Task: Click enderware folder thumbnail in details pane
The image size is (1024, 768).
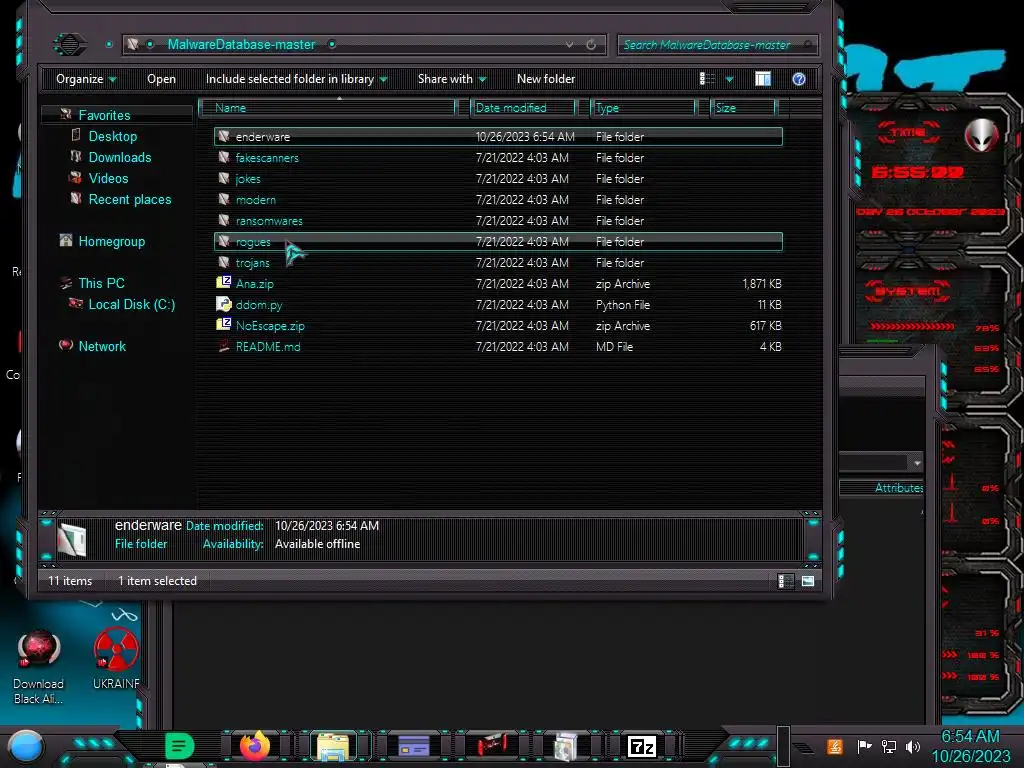Action: [x=72, y=539]
